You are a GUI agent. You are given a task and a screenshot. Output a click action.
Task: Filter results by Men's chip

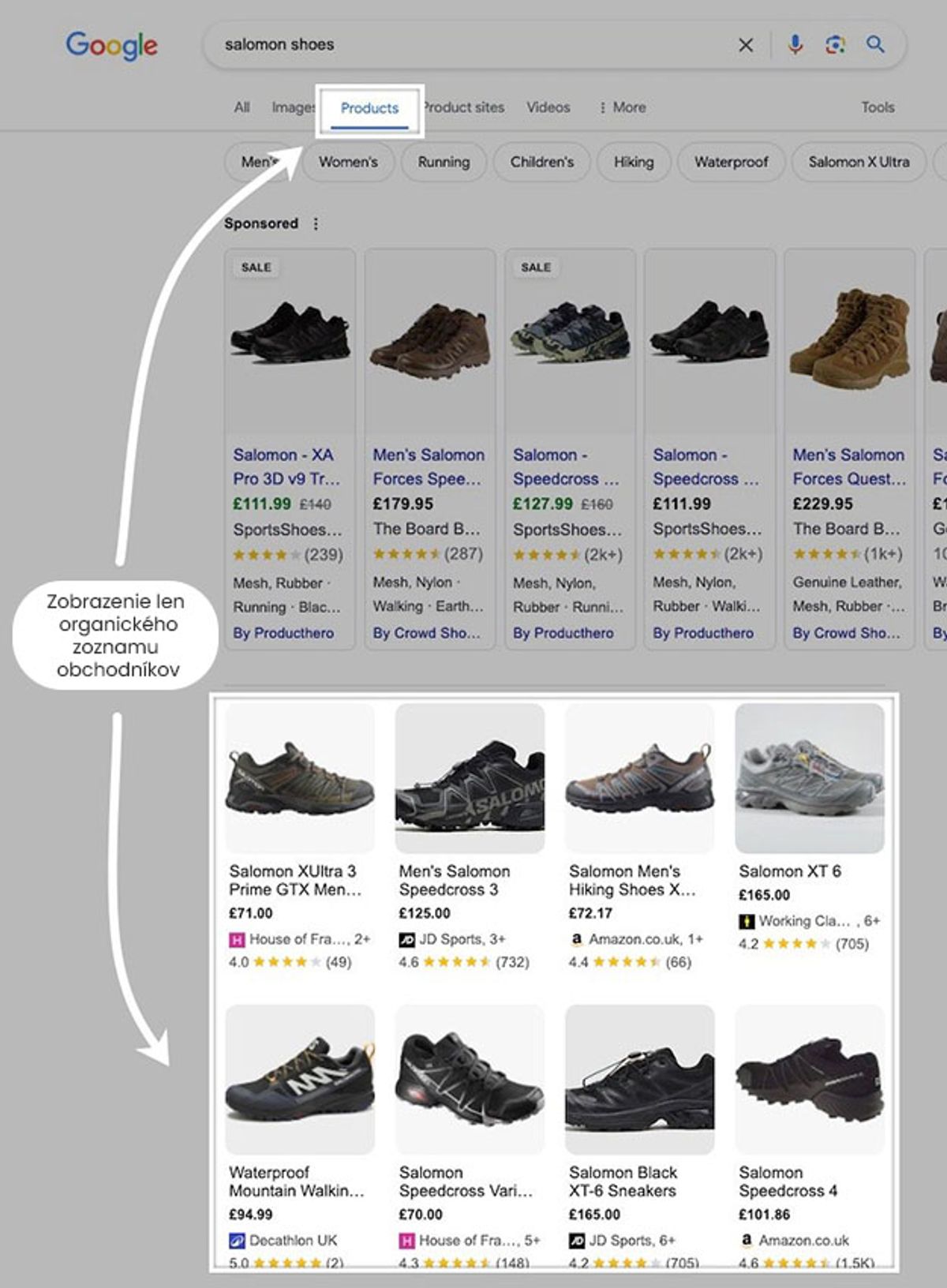coord(260,162)
